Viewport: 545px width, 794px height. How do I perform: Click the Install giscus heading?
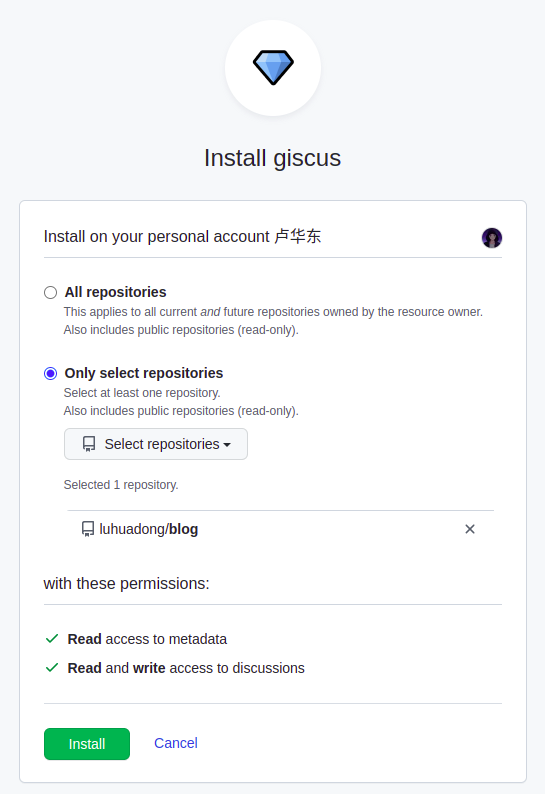coord(272,158)
